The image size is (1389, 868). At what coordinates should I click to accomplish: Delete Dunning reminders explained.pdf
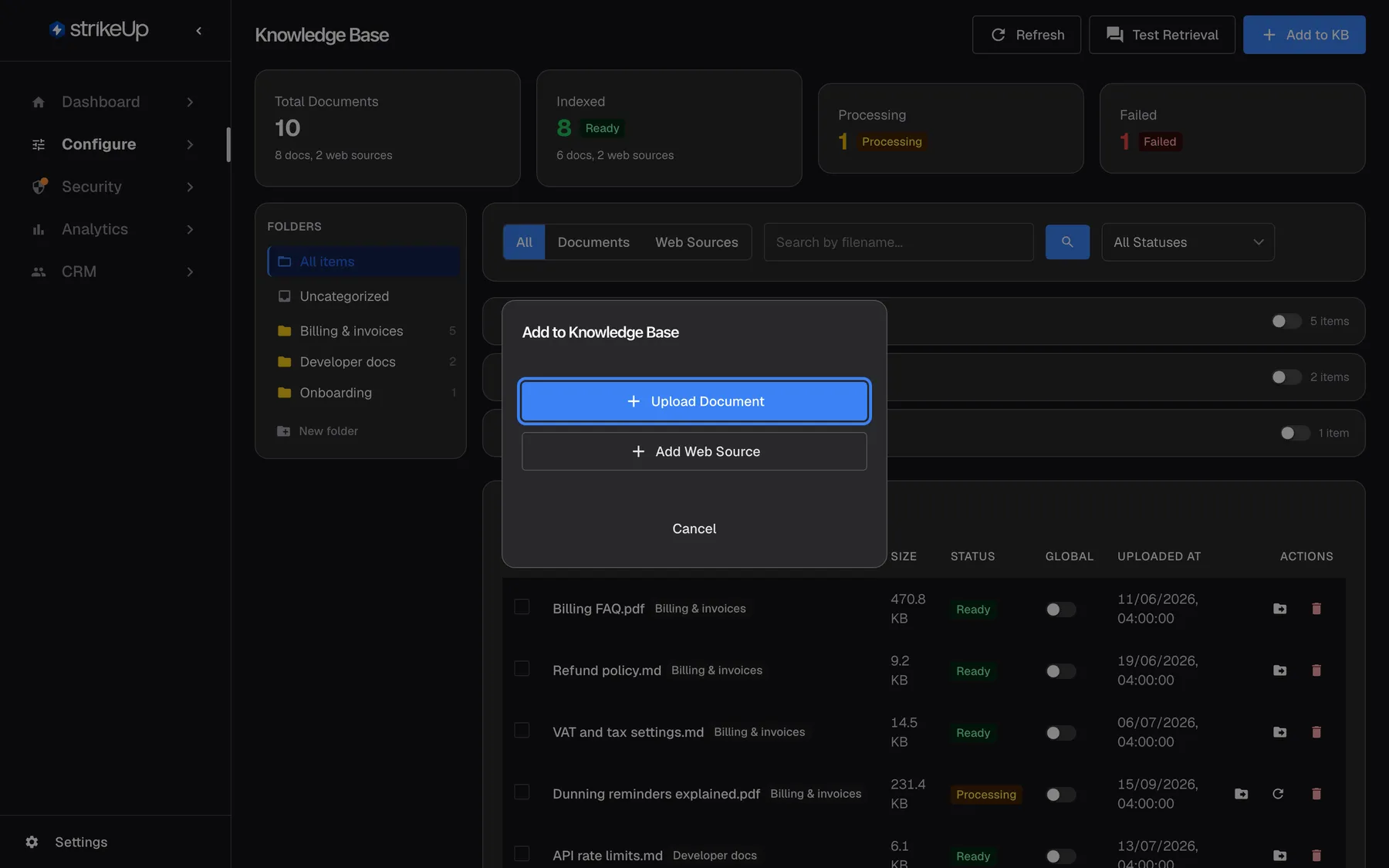pyautogui.click(x=1316, y=794)
